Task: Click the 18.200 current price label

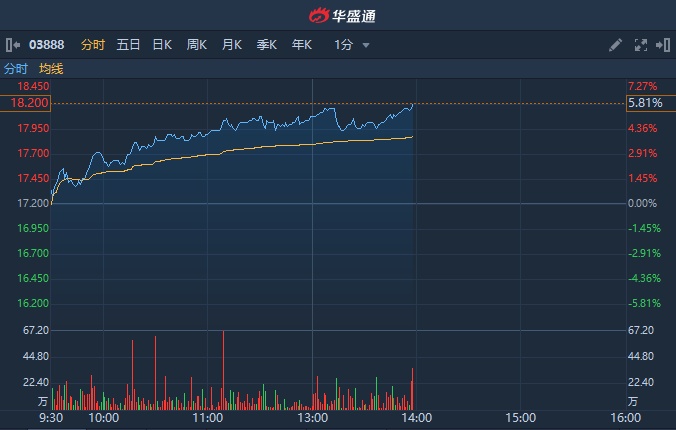Action: point(29,103)
